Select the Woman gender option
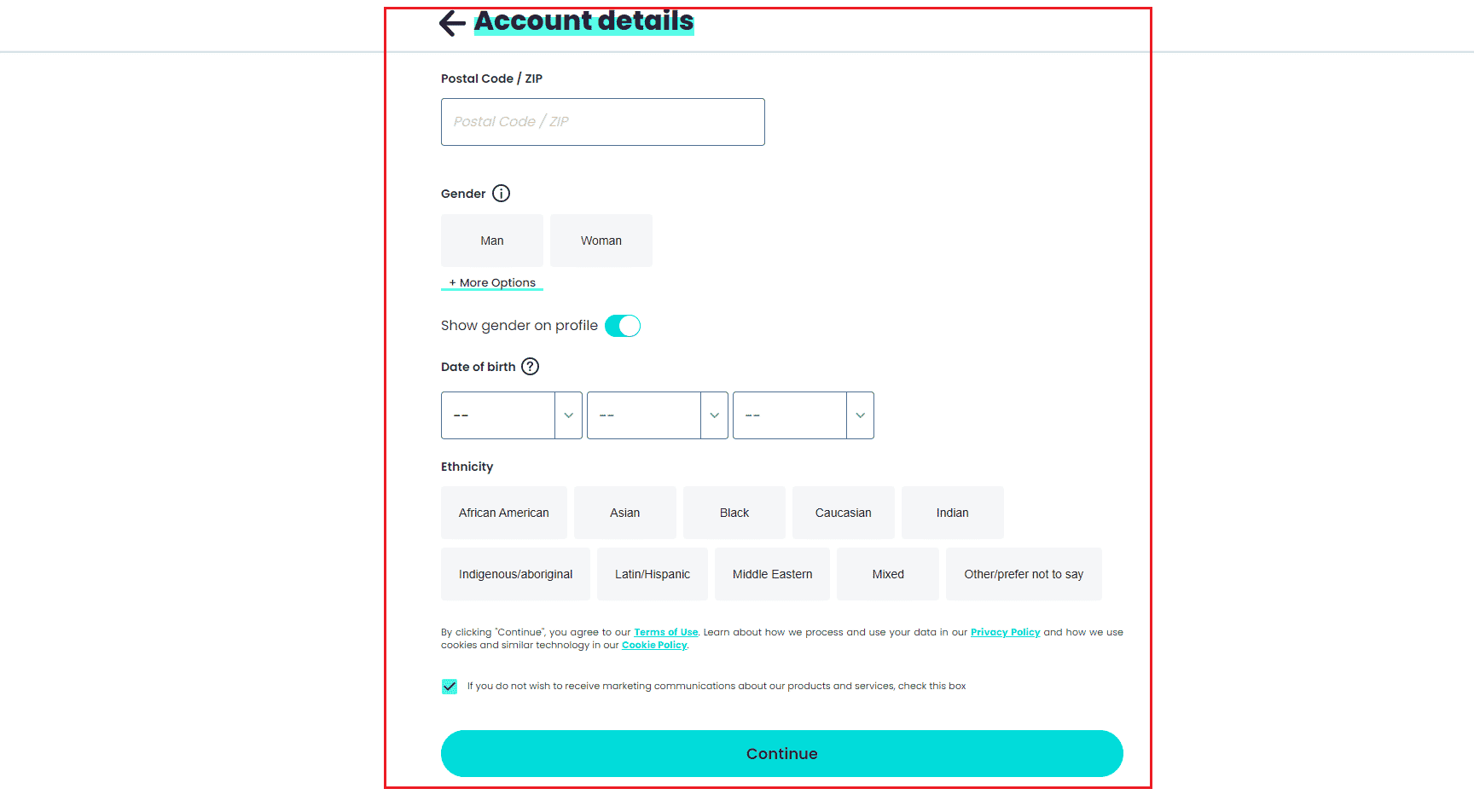Screen dimensions: 1474x812 (601, 241)
